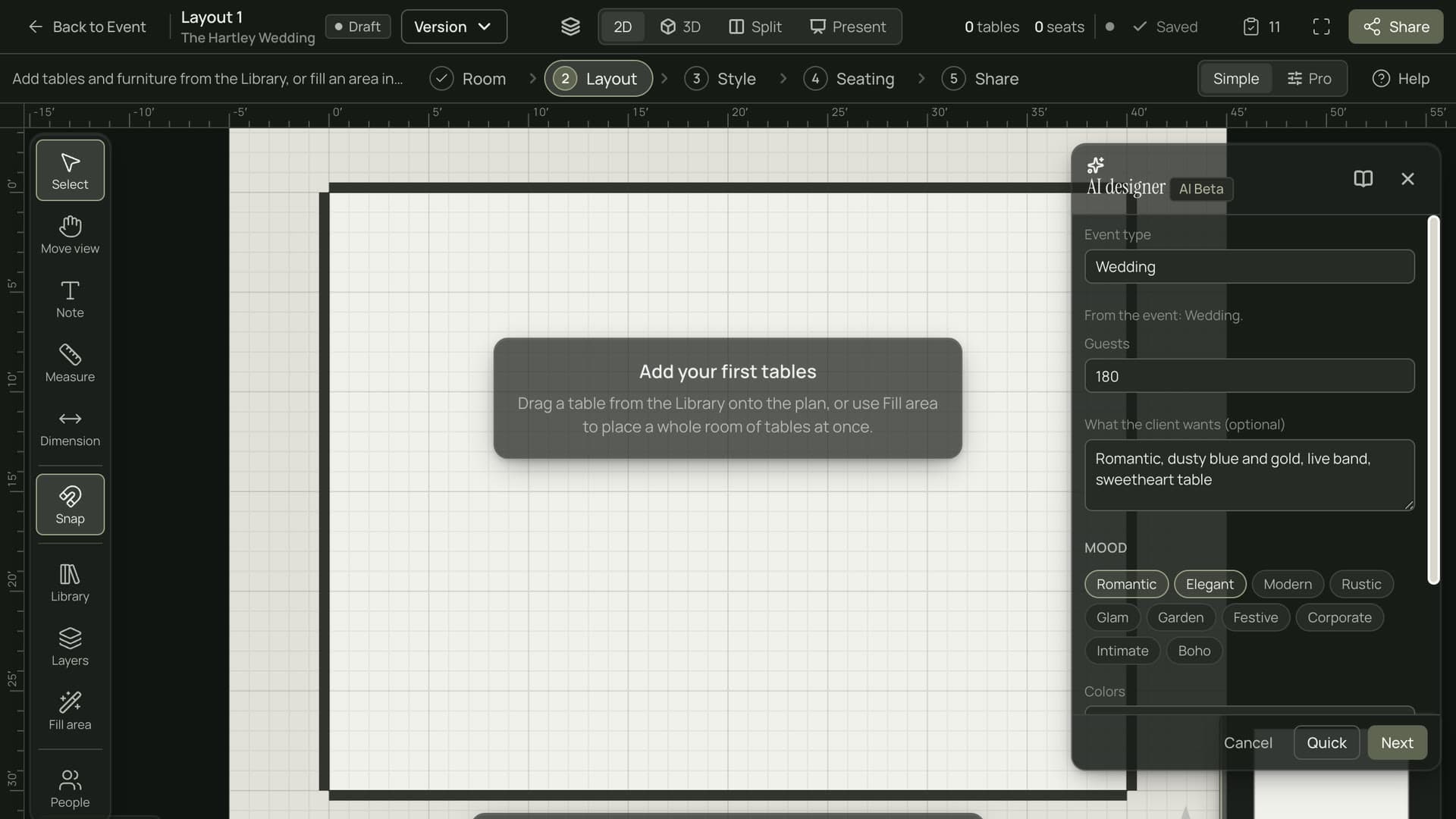Image resolution: width=1456 pixels, height=819 pixels.
Task: Open Present mode
Action: [x=848, y=27]
